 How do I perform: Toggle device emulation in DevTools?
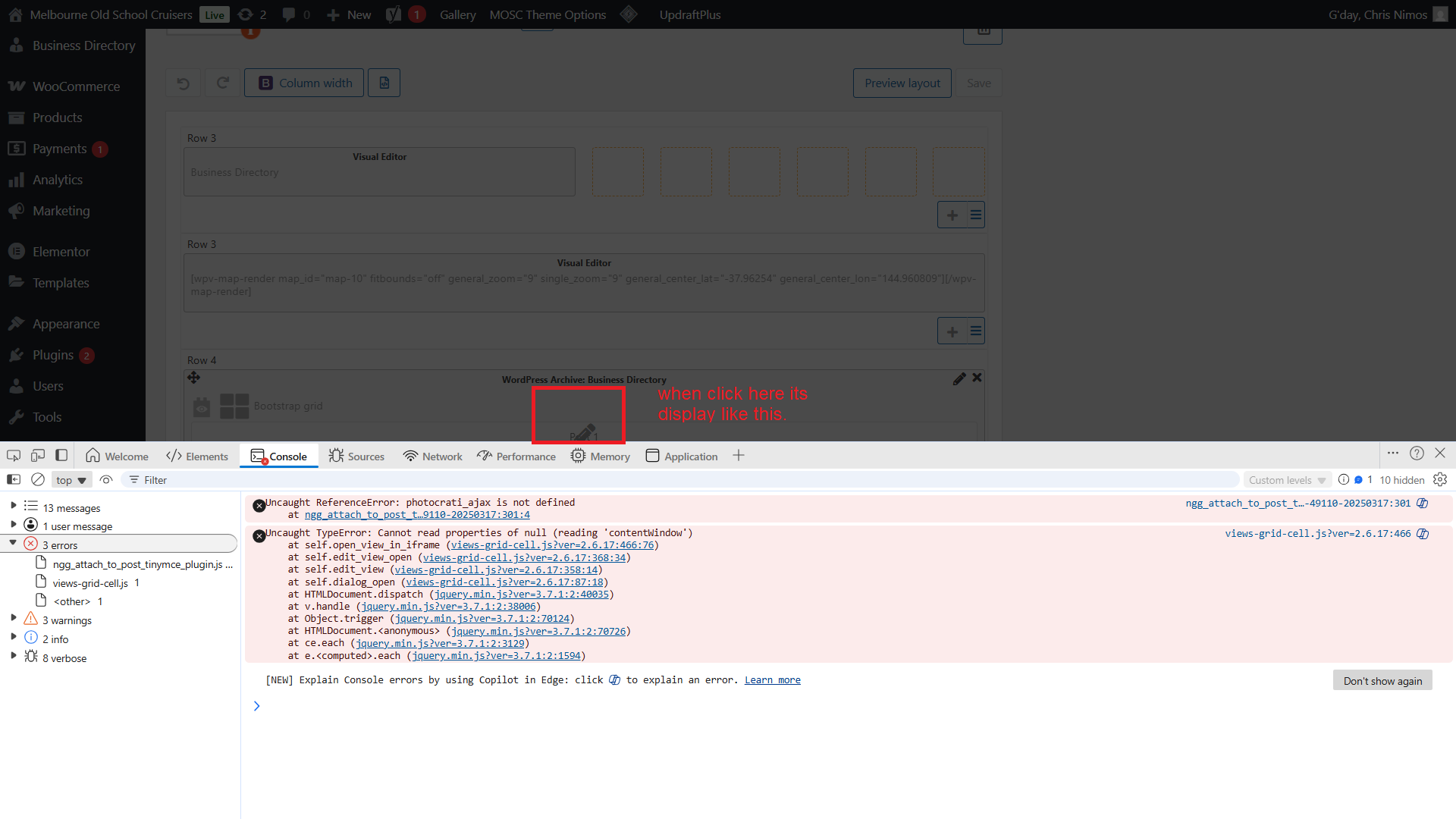point(38,456)
